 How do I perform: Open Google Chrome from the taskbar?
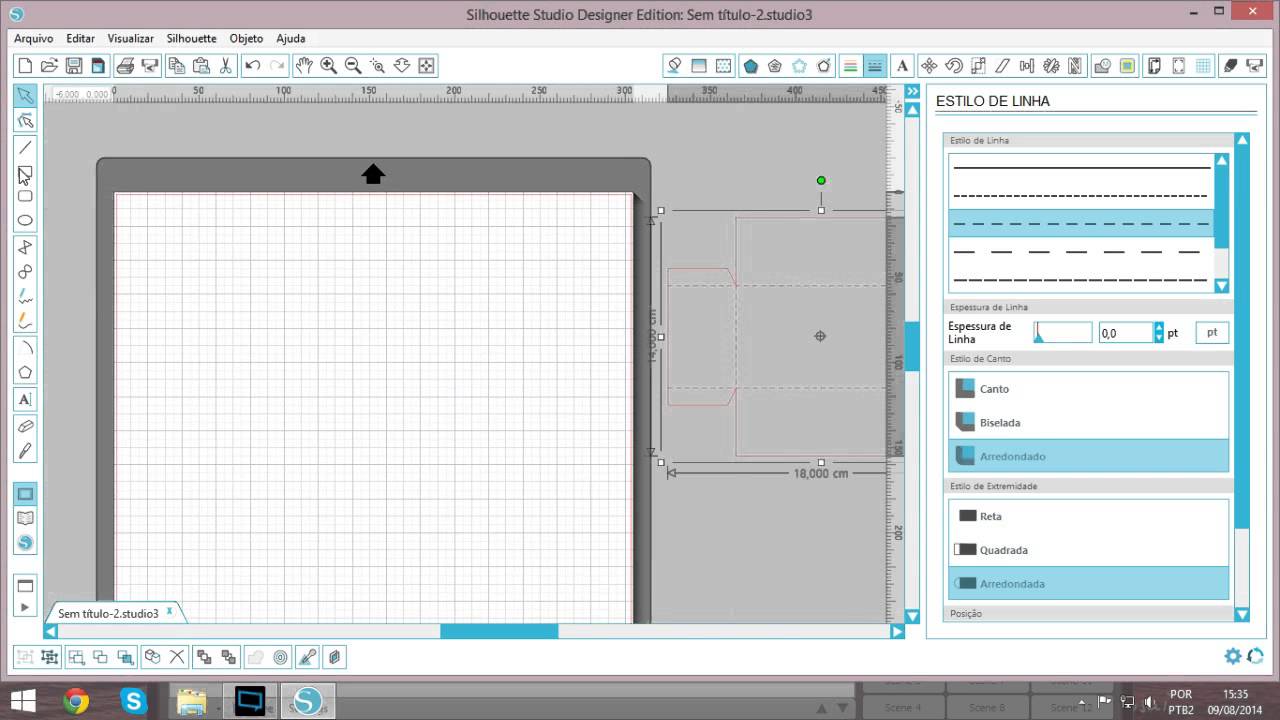pyautogui.click(x=76, y=700)
